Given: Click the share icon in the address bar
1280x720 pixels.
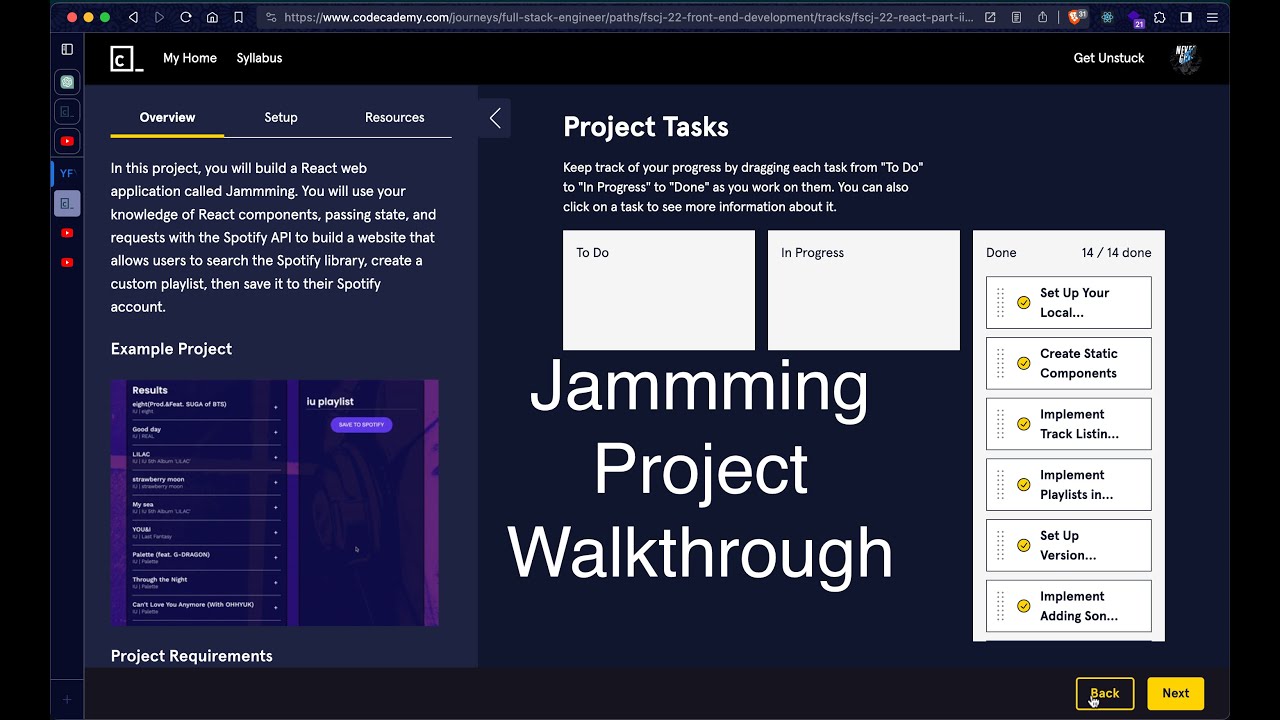Looking at the screenshot, I should [1042, 17].
